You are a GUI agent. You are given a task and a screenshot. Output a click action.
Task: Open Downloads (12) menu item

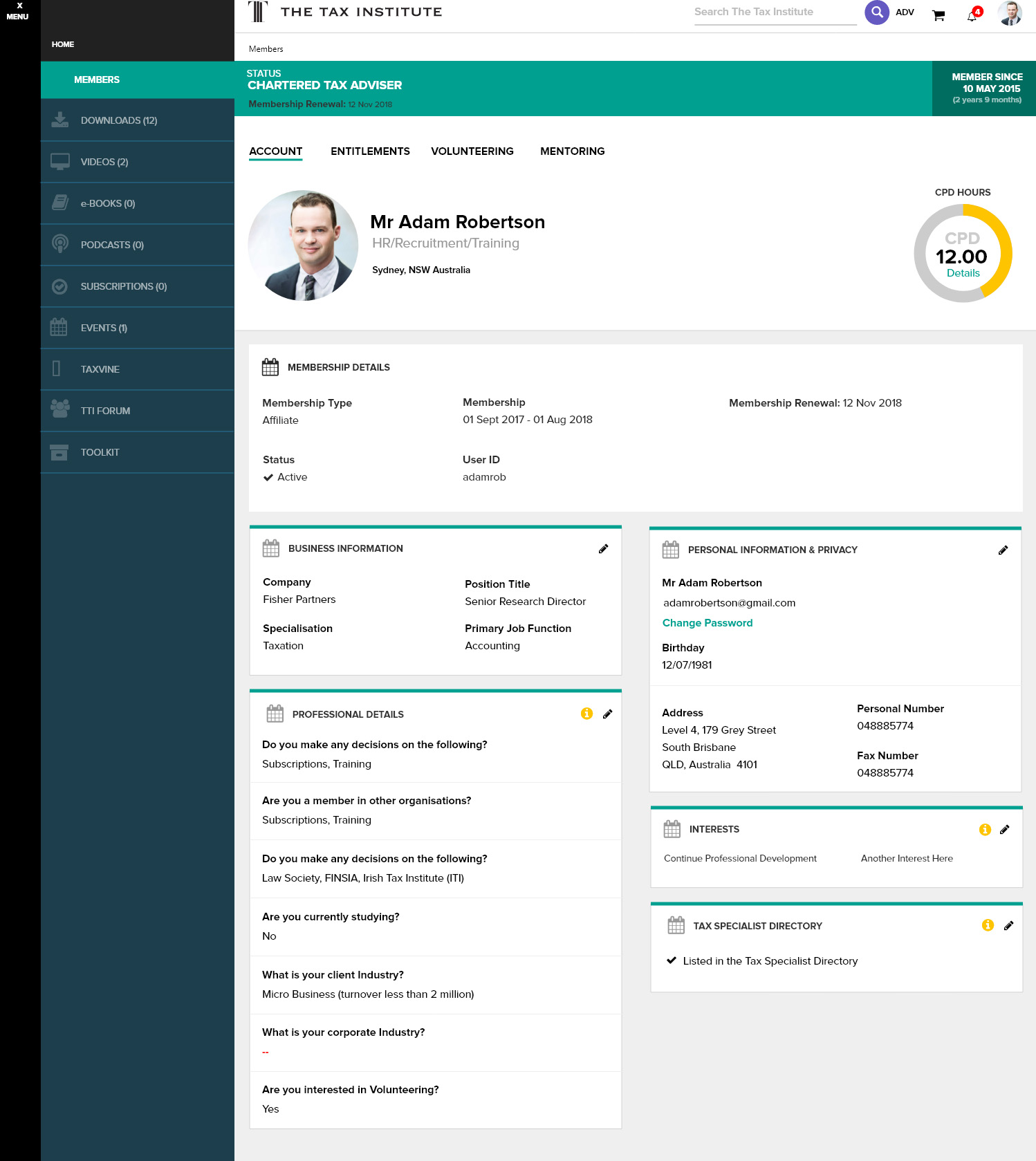138,120
